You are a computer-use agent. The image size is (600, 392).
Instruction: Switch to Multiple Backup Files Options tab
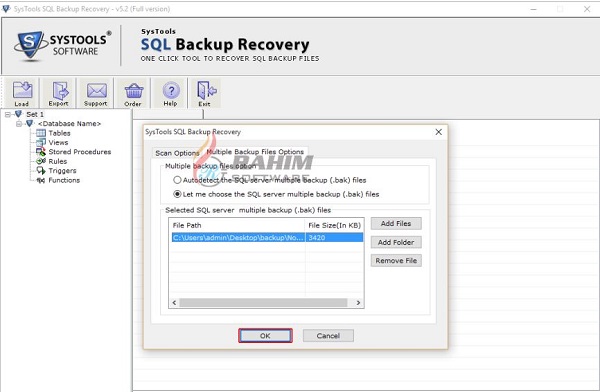(x=255, y=152)
